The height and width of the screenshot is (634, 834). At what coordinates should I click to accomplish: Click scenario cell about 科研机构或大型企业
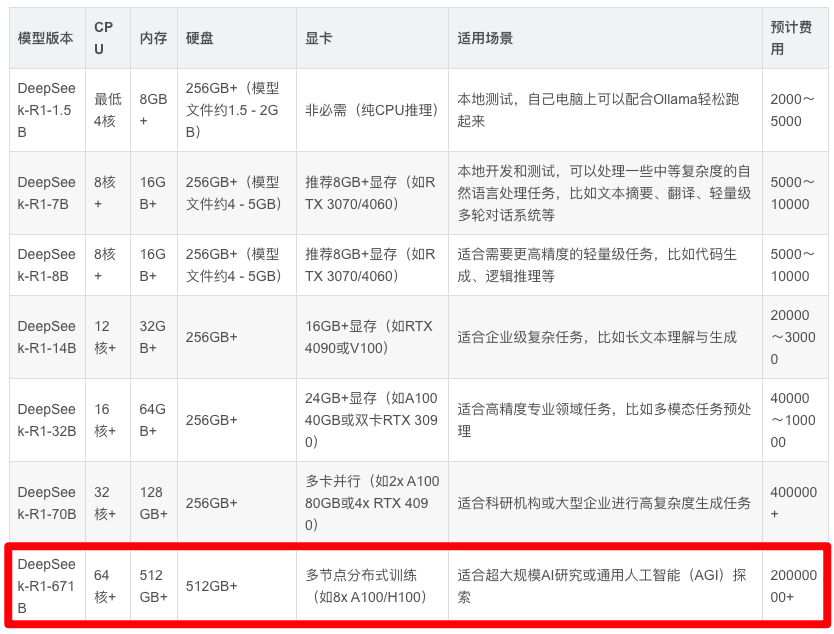(x=605, y=503)
